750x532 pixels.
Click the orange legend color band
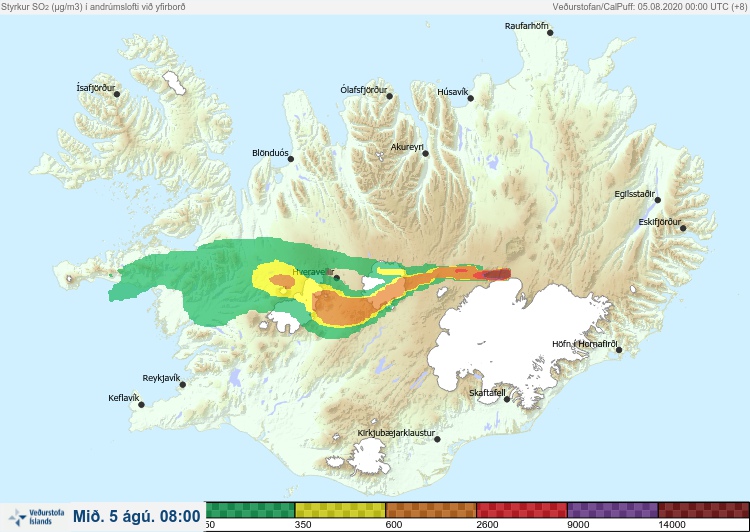pyautogui.click(x=431, y=510)
